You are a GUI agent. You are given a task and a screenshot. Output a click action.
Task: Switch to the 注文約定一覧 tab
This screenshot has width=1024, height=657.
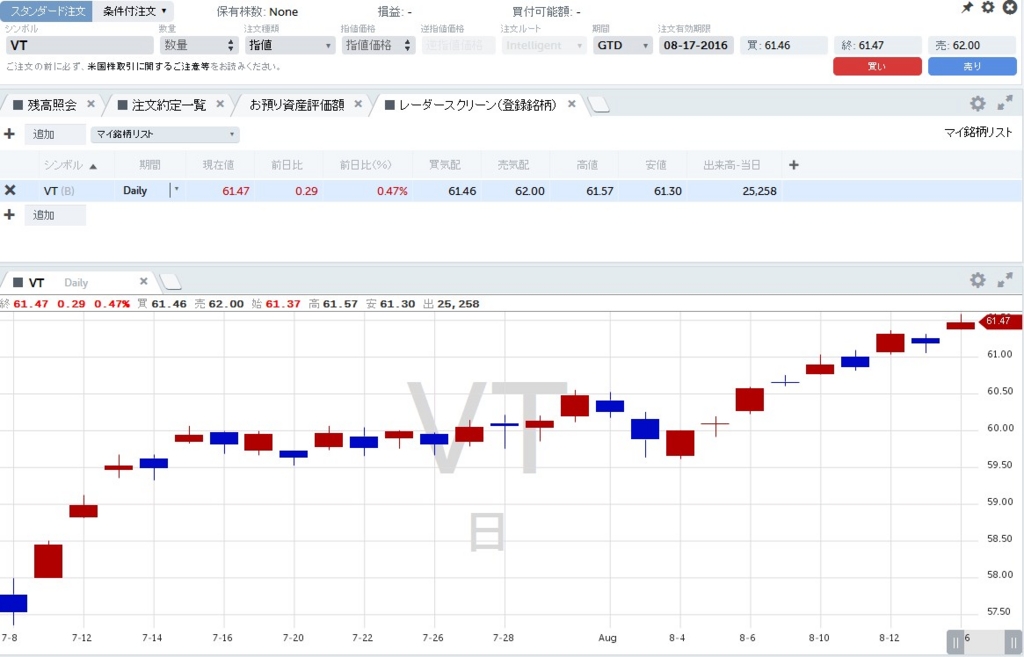point(168,104)
